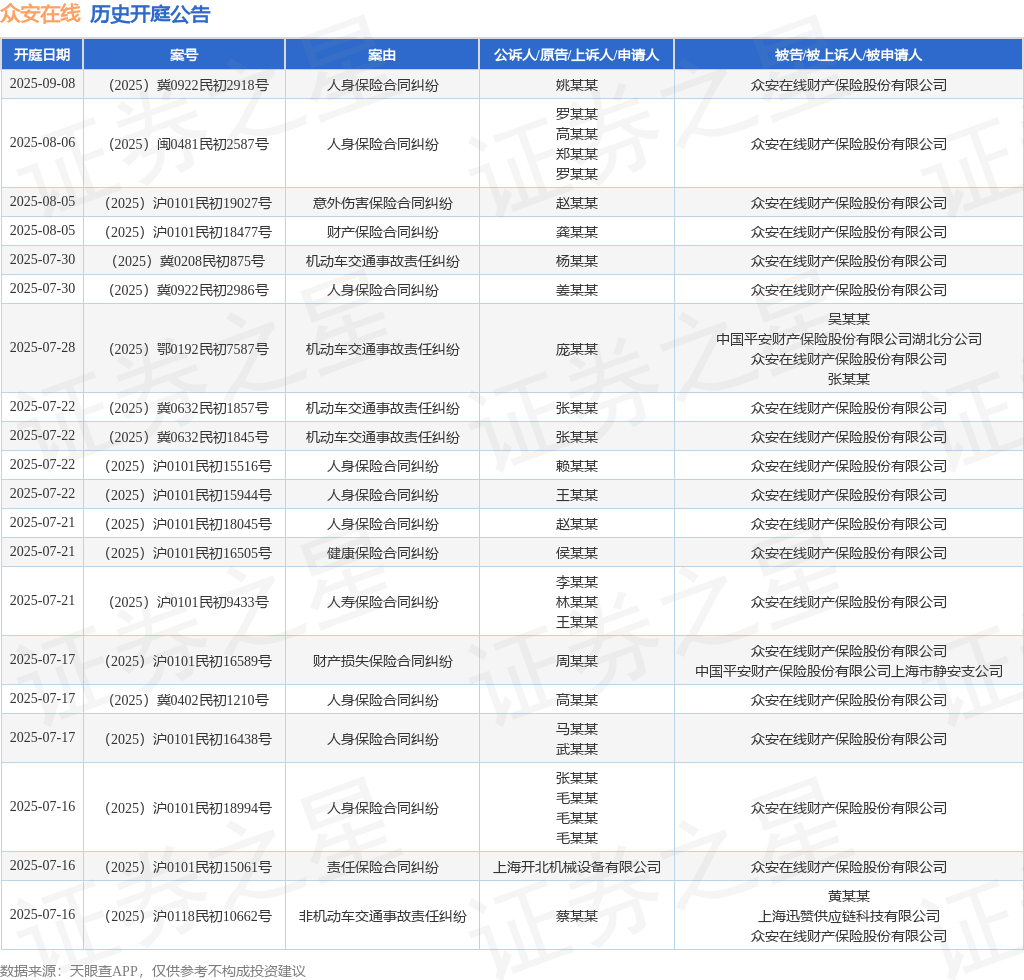
Task: Select case number 沪0101民初18045号
Action: click(x=188, y=524)
